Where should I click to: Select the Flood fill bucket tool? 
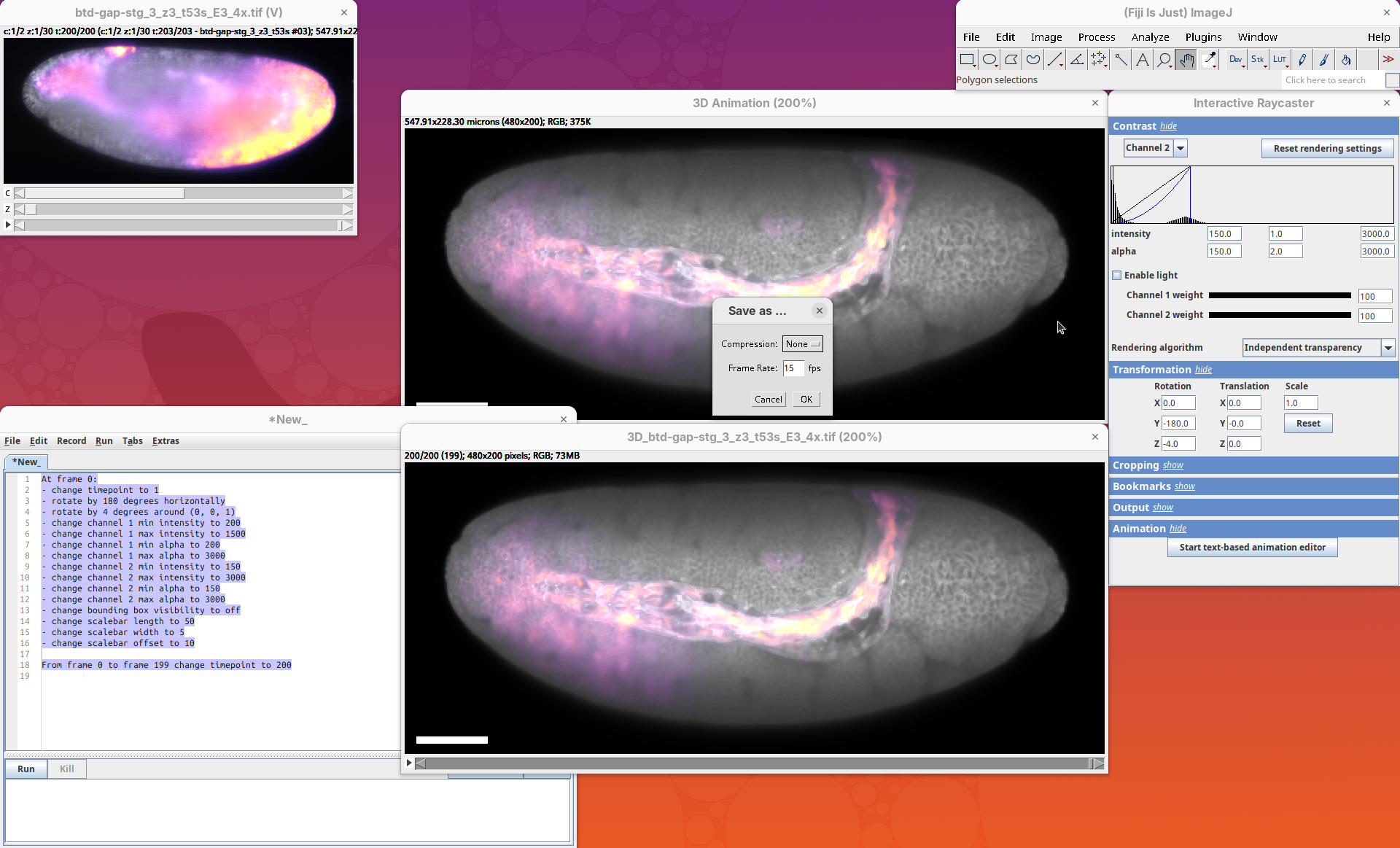[1346, 60]
